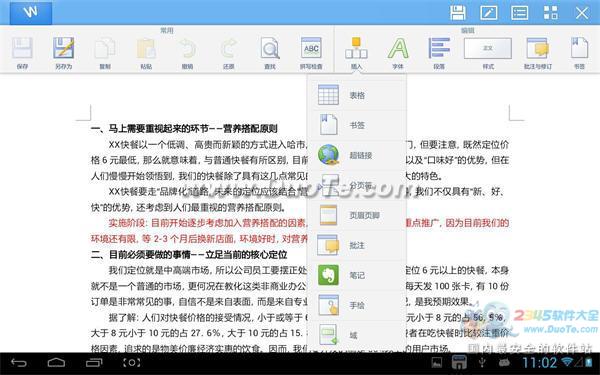Tap the Android back navigation button
Viewport: 600px width, 375px height.
19,362
